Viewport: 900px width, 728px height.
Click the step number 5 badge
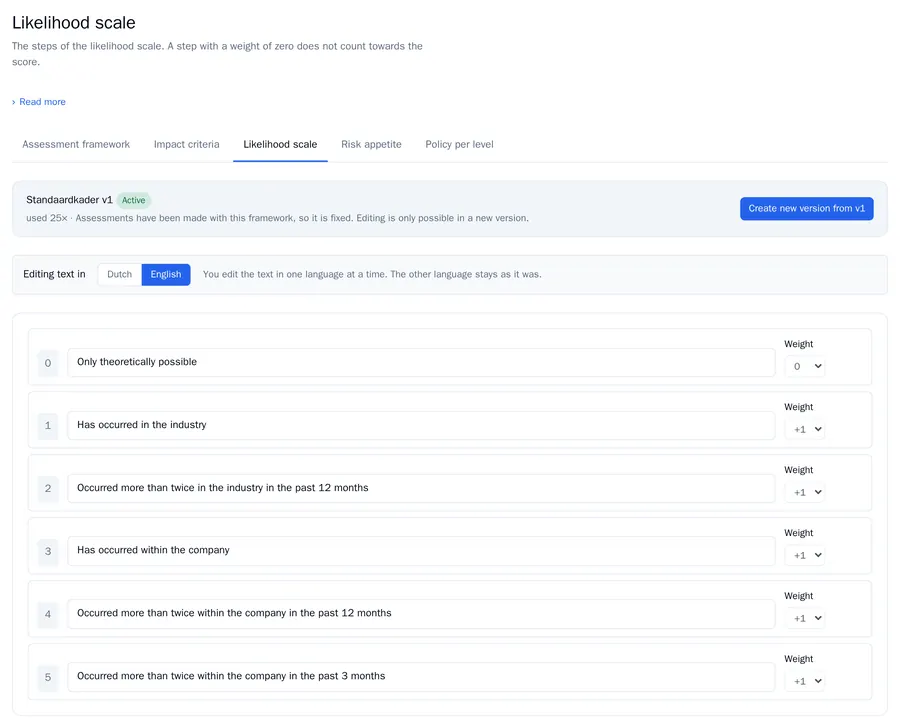coord(48,677)
